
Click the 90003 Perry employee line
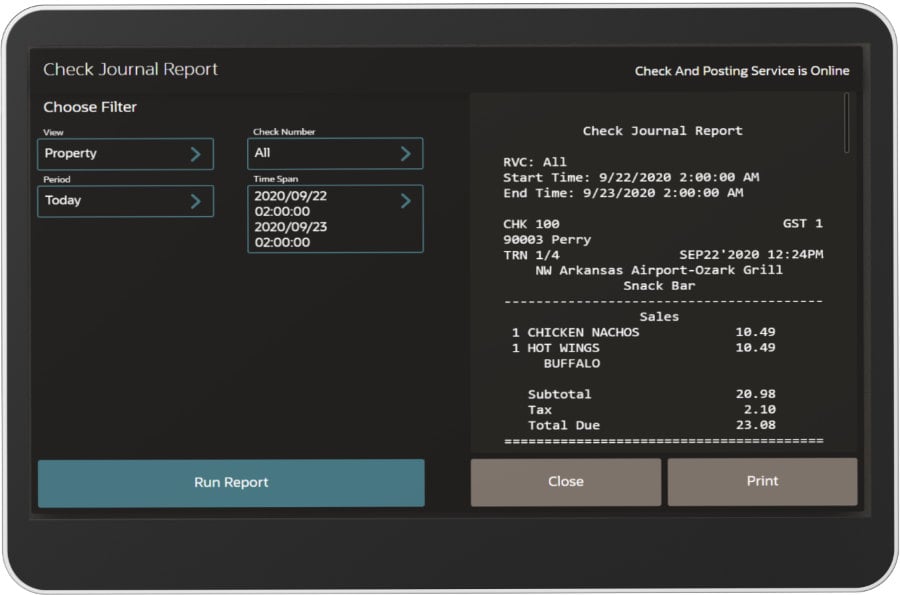(x=547, y=239)
